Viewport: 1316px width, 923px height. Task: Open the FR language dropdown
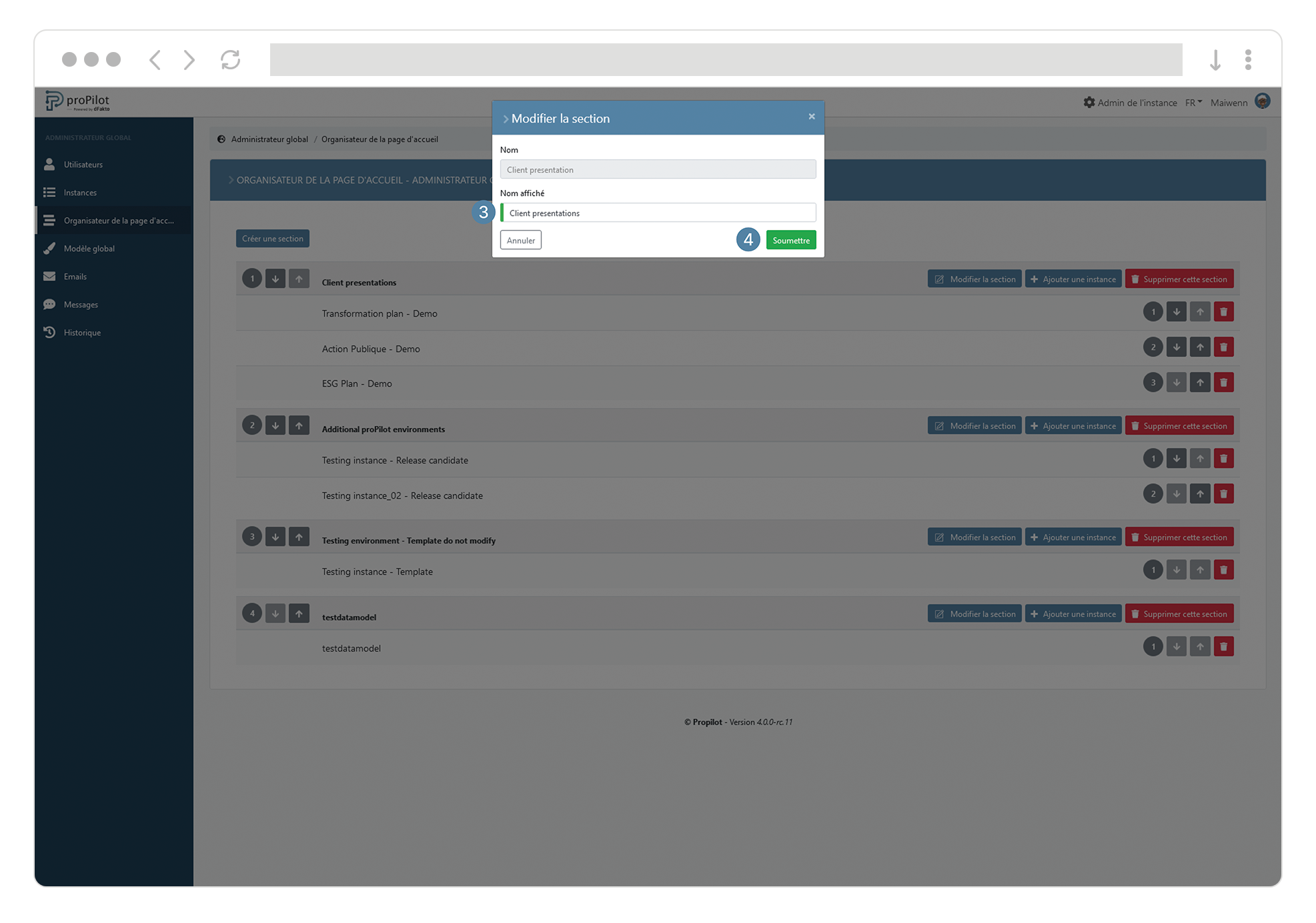[x=1193, y=102]
